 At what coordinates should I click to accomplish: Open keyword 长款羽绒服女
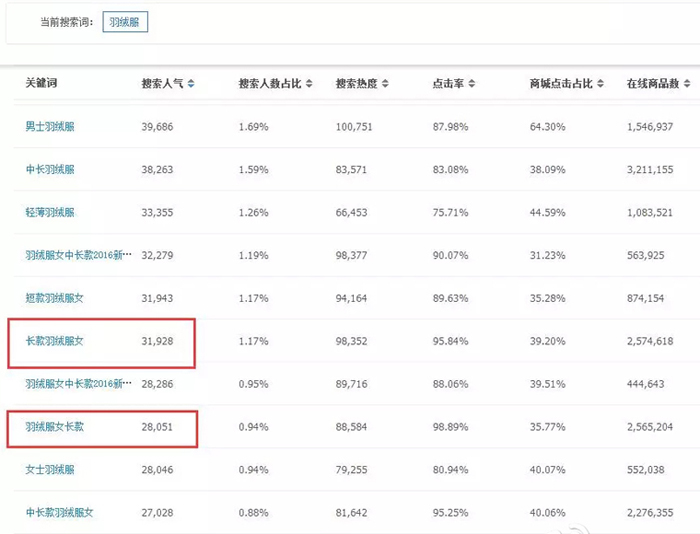tap(54, 341)
